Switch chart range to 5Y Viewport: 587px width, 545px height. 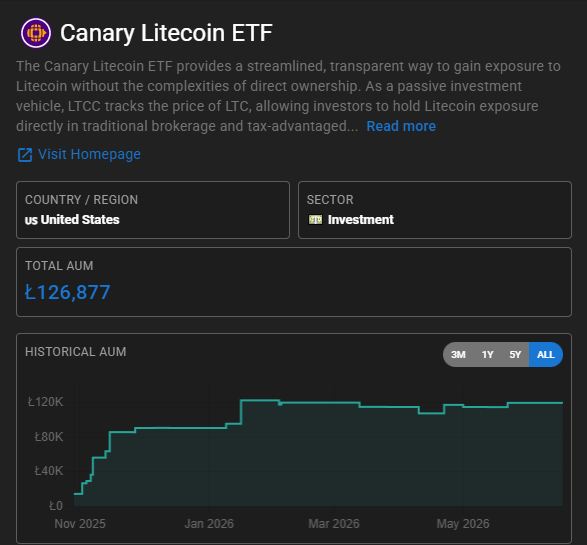(515, 354)
